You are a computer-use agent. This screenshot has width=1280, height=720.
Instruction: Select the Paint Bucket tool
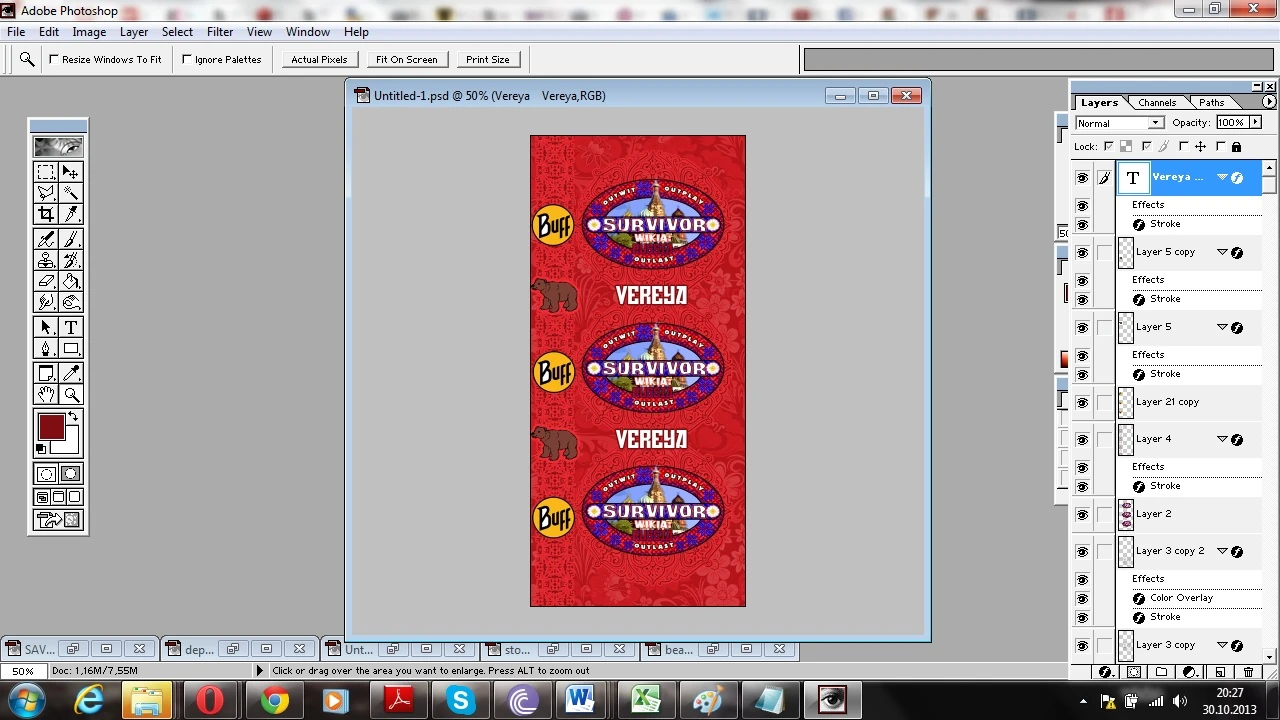71,281
